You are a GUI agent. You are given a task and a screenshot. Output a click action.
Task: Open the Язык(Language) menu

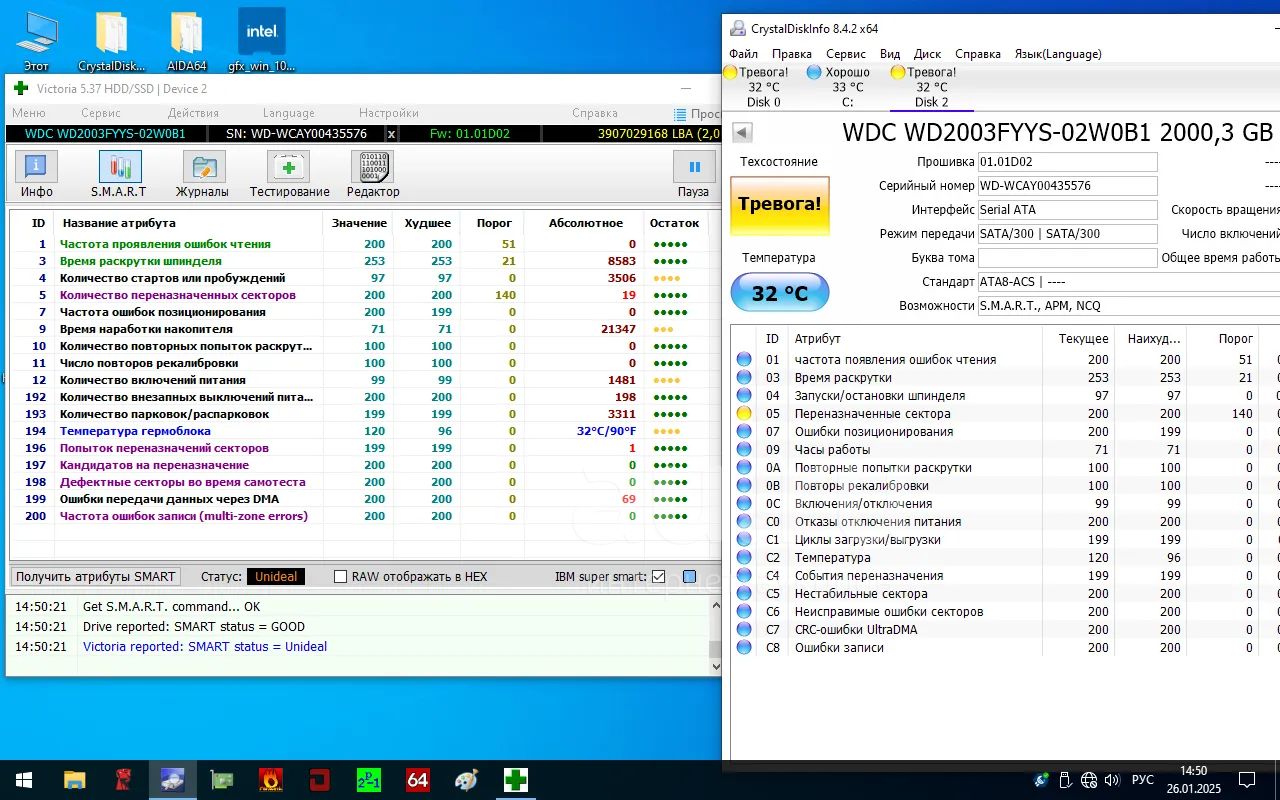(x=1058, y=54)
